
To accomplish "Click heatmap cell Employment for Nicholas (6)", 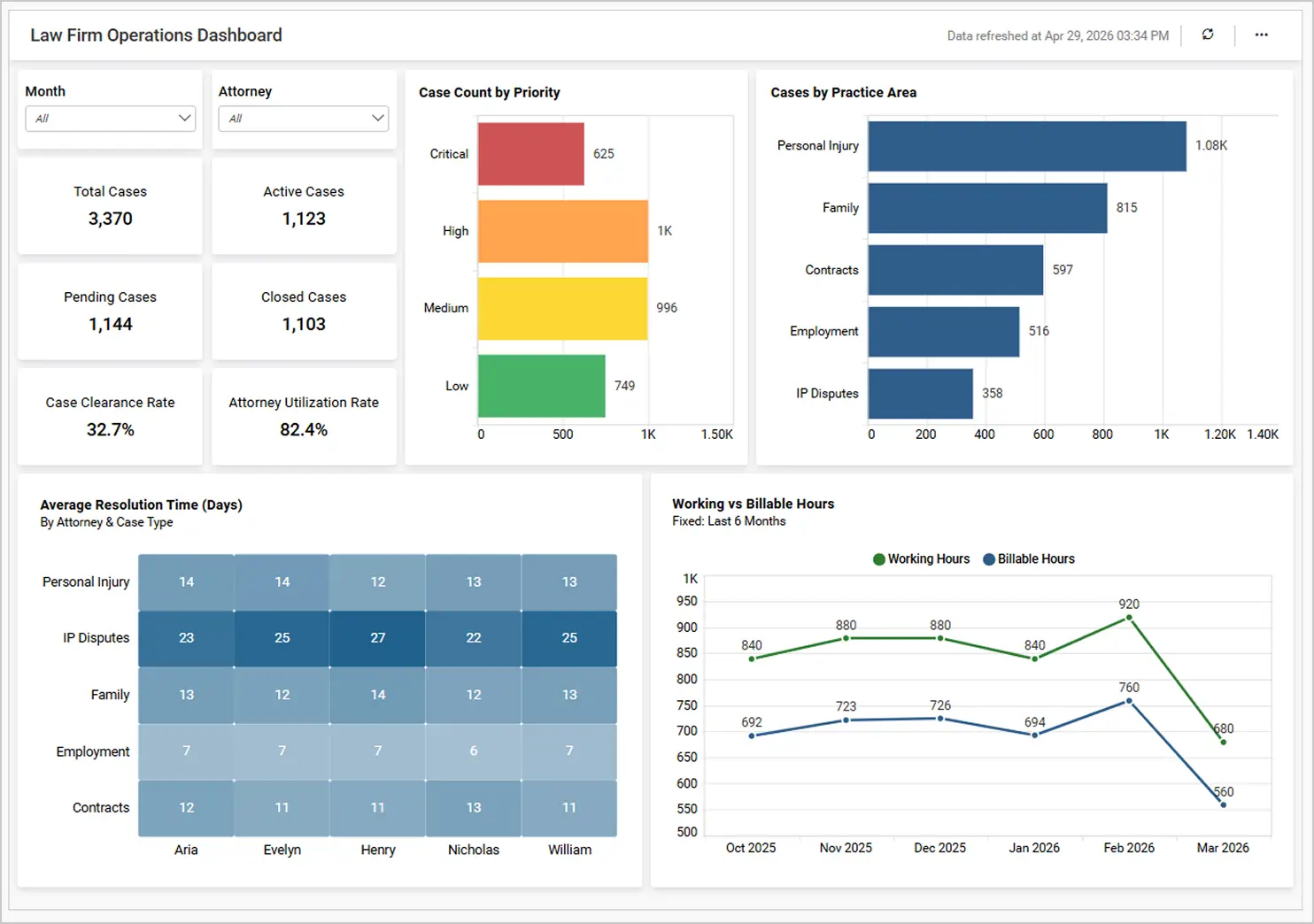I will point(474,751).
